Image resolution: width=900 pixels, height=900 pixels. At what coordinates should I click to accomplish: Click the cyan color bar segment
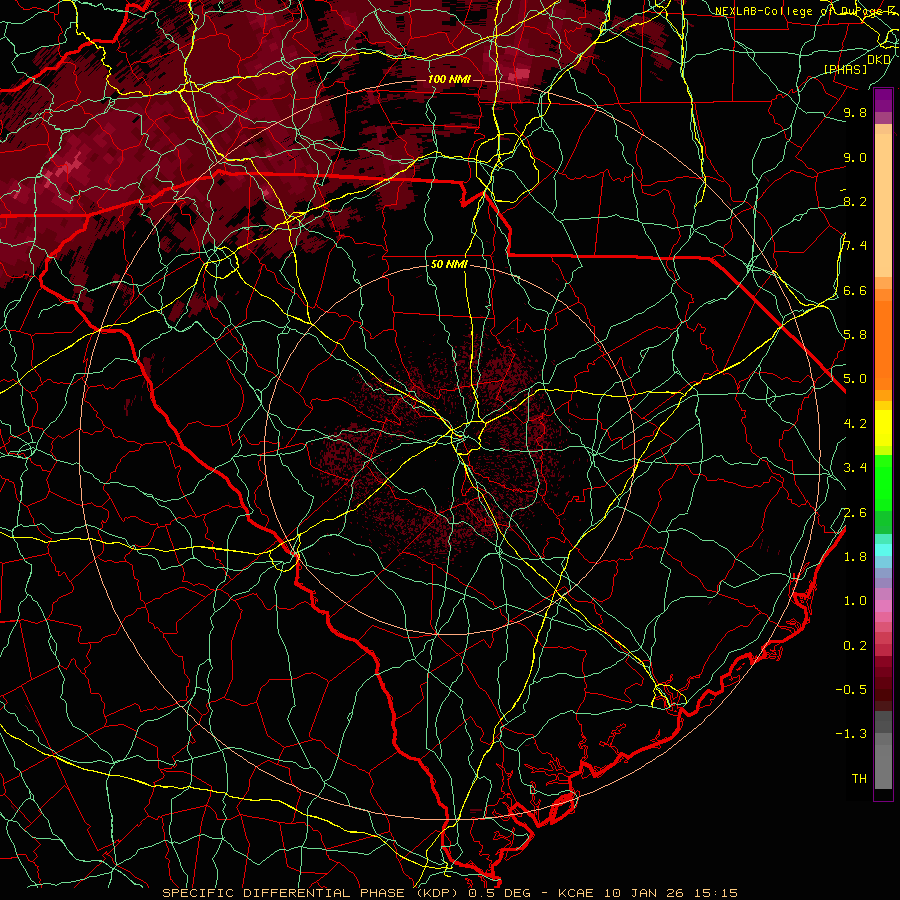883,550
